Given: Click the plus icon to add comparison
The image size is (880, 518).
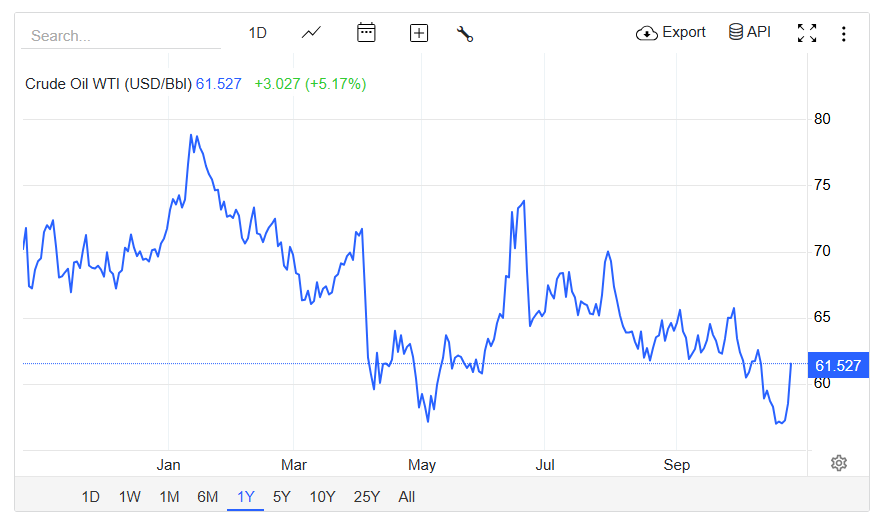Looking at the screenshot, I should (x=419, y=33).
